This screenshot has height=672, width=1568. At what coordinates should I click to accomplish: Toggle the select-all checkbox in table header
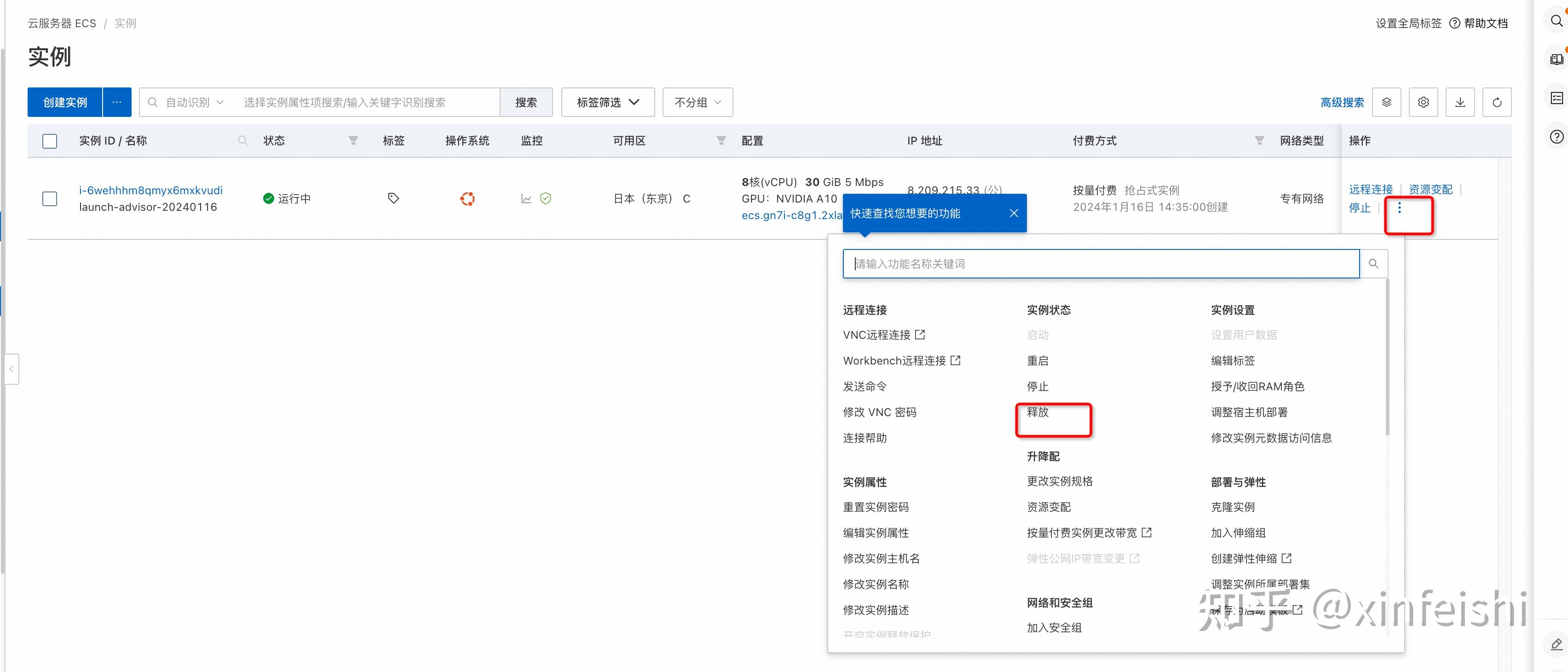tap(49, 140)
